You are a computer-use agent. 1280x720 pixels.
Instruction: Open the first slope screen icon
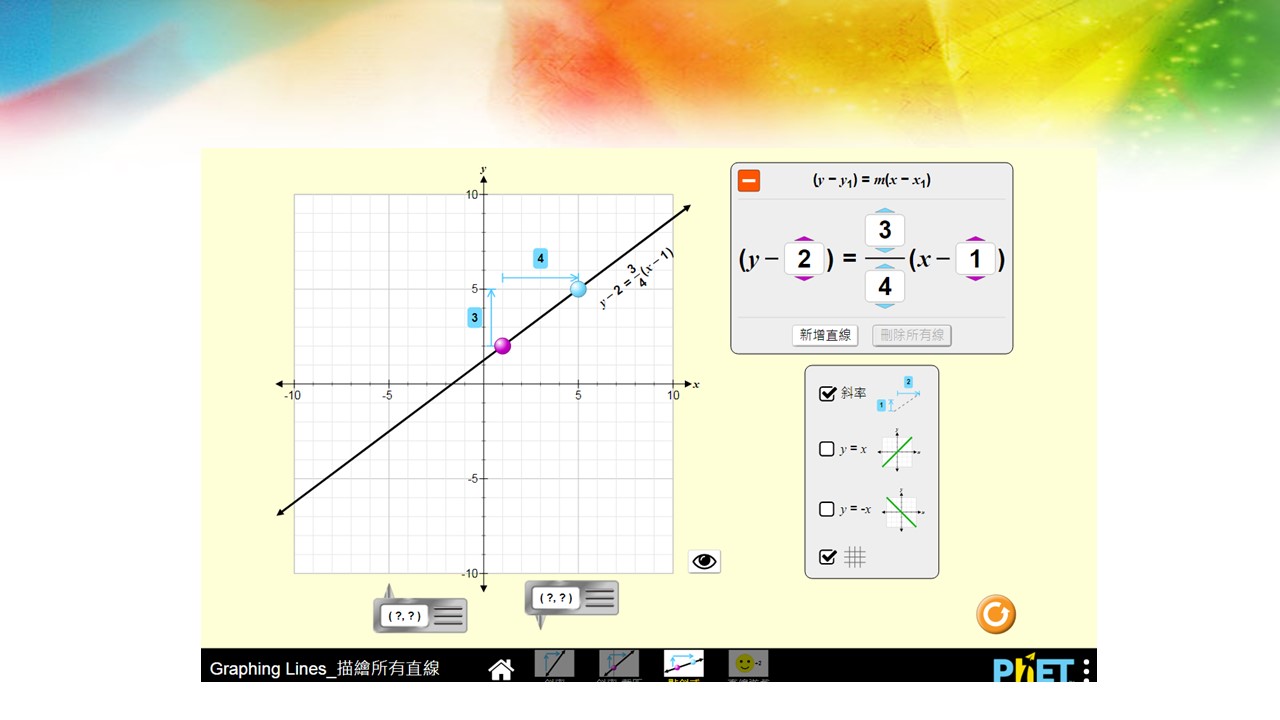click(x=554, y=664)
